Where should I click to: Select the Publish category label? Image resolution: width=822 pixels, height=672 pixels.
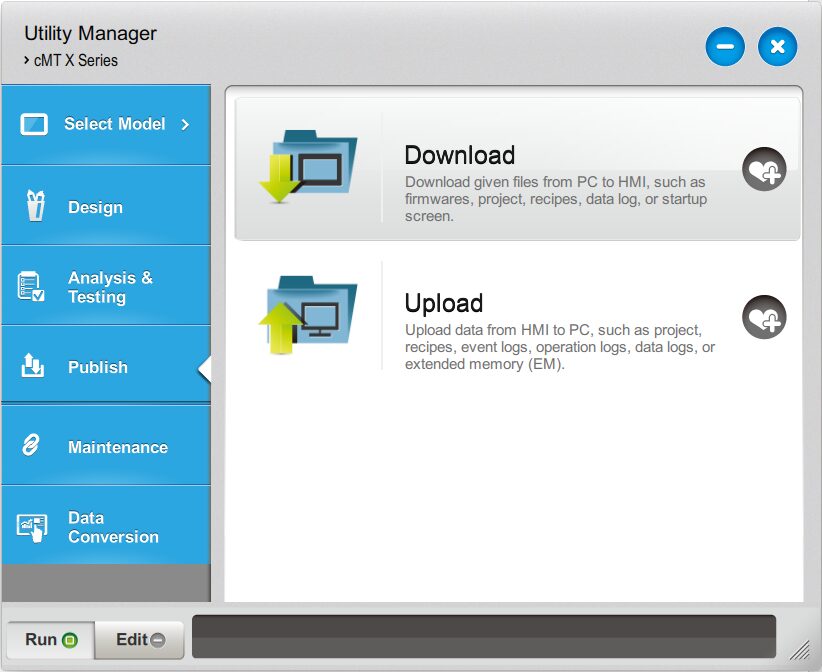pyautogui.click(x=98, y=367)
